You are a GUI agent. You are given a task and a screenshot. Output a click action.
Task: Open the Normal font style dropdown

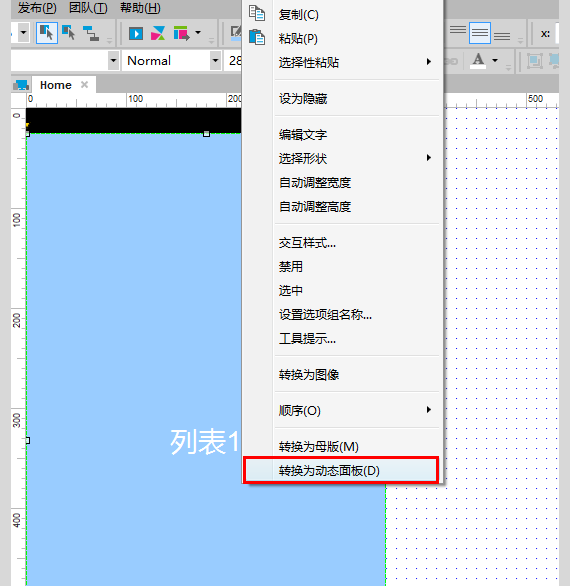[215, 61]
